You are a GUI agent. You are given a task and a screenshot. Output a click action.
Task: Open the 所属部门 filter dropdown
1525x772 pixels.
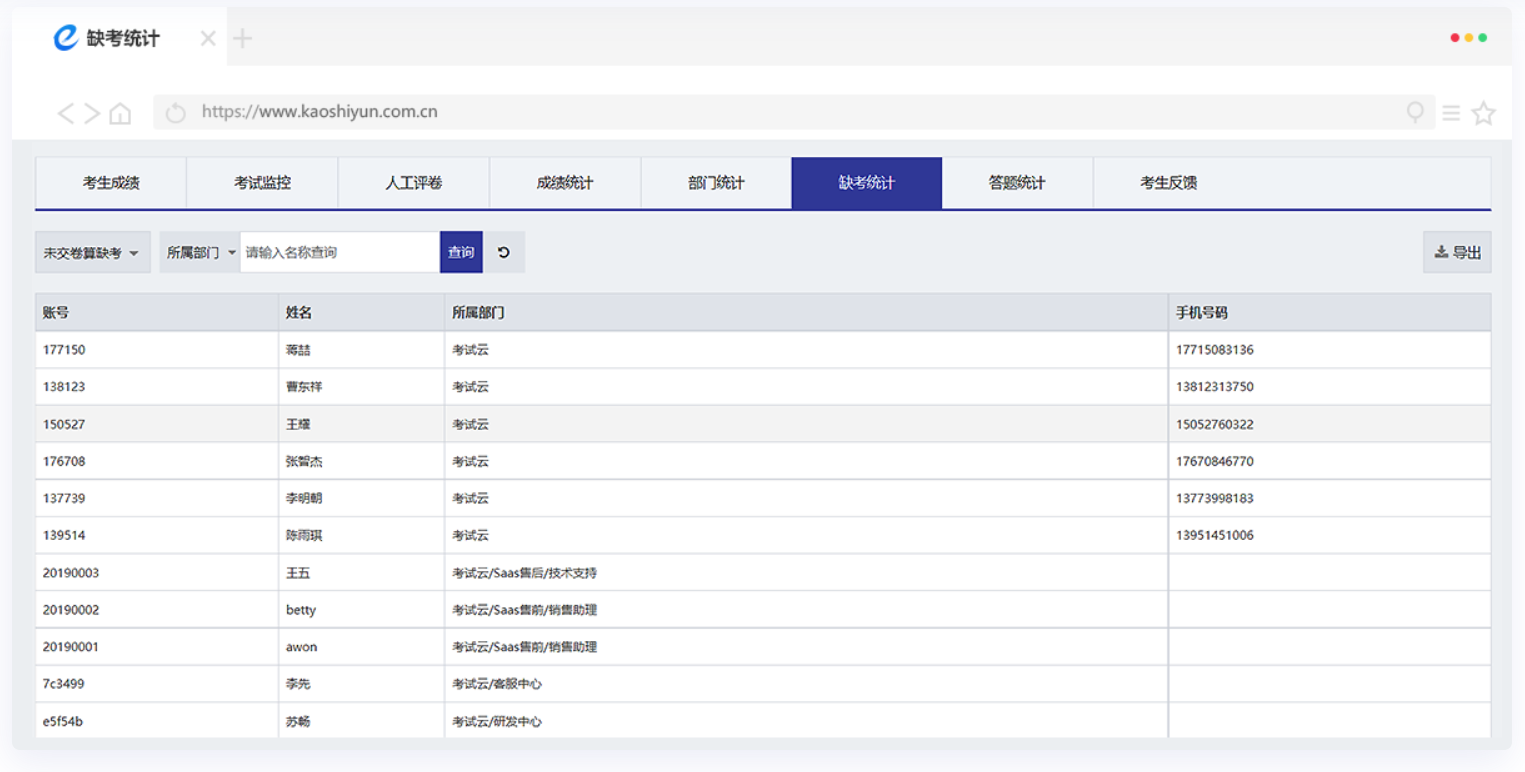coord(200,253)
